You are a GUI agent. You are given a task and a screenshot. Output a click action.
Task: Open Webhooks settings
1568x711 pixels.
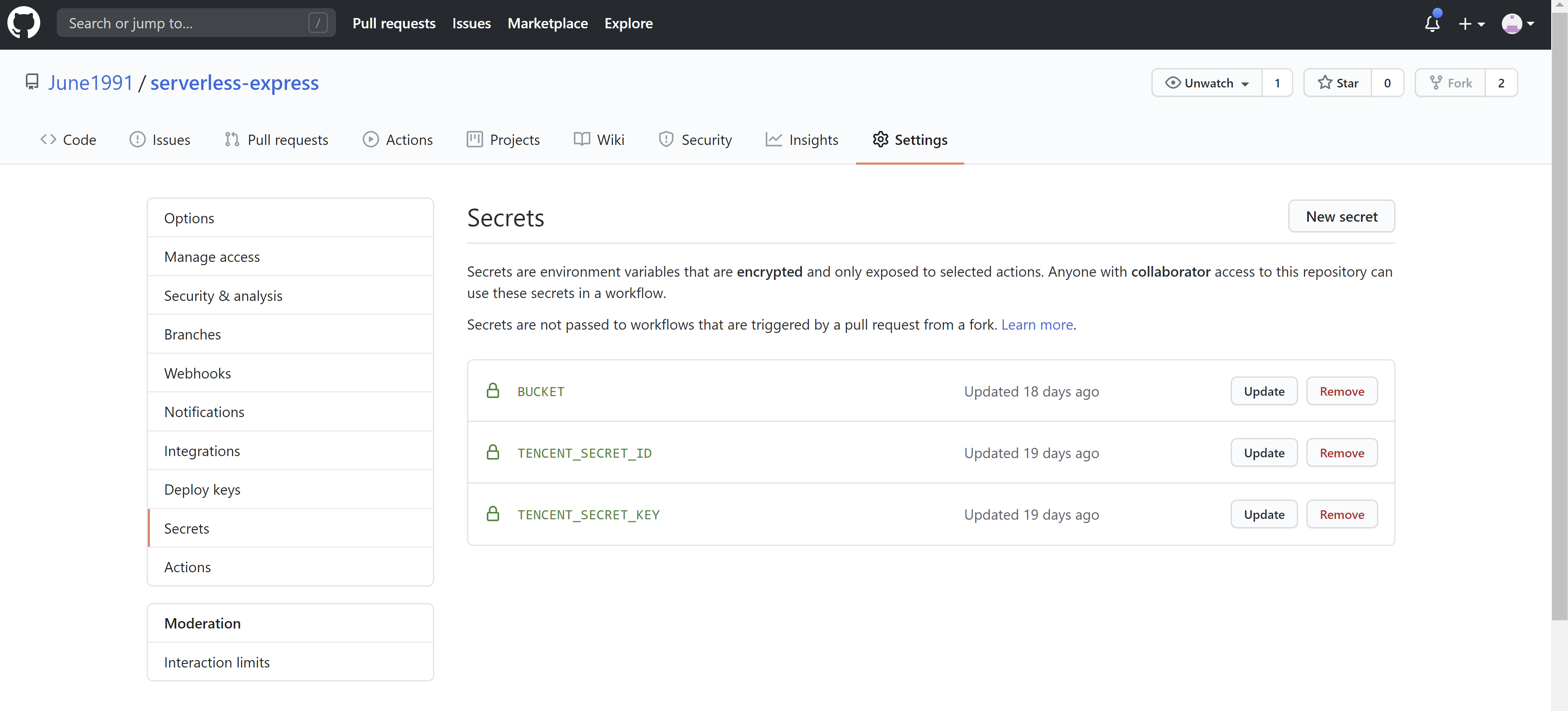tap(290, 373)
